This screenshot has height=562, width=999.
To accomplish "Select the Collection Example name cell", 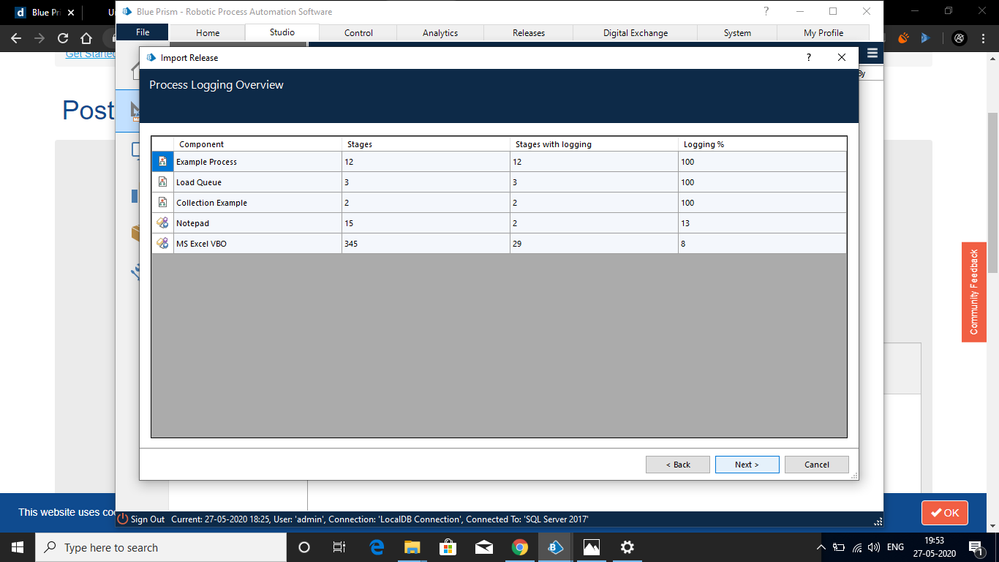I will tap(257, 203).
